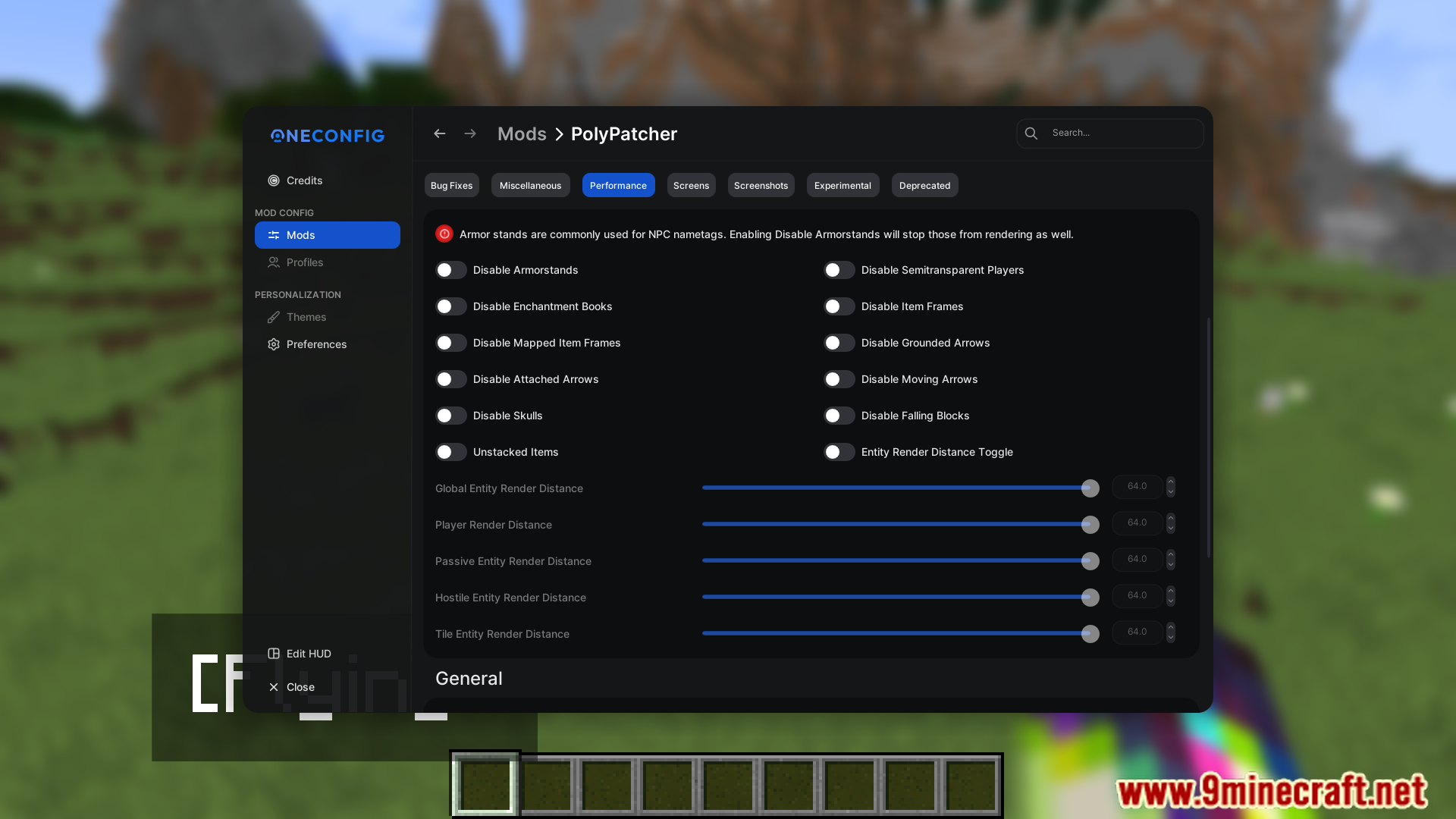Switch to the Bug Fixes tab
1456x819 pixels.
[x=452, y=185]
